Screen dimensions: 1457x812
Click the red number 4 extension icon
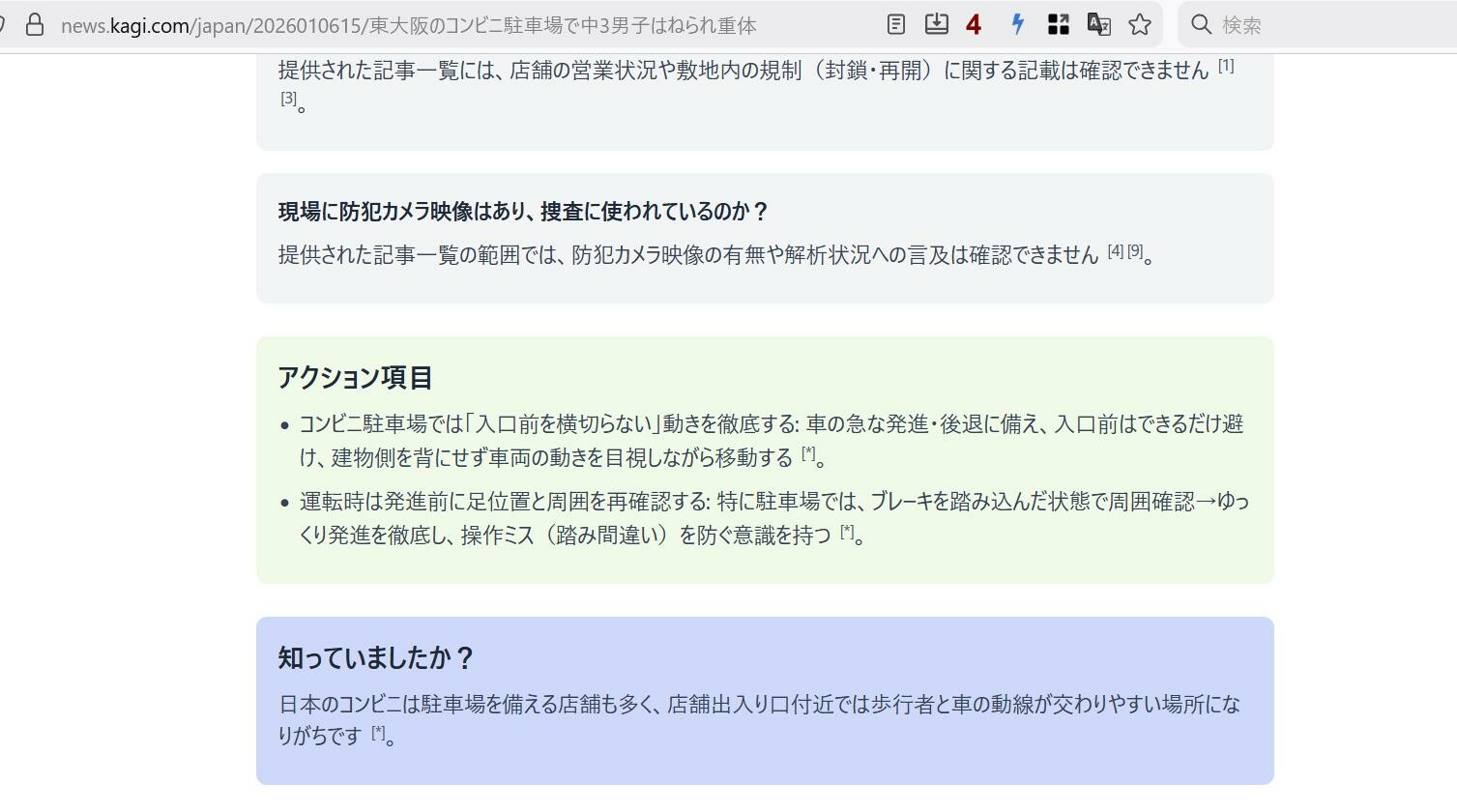(974, 25)
